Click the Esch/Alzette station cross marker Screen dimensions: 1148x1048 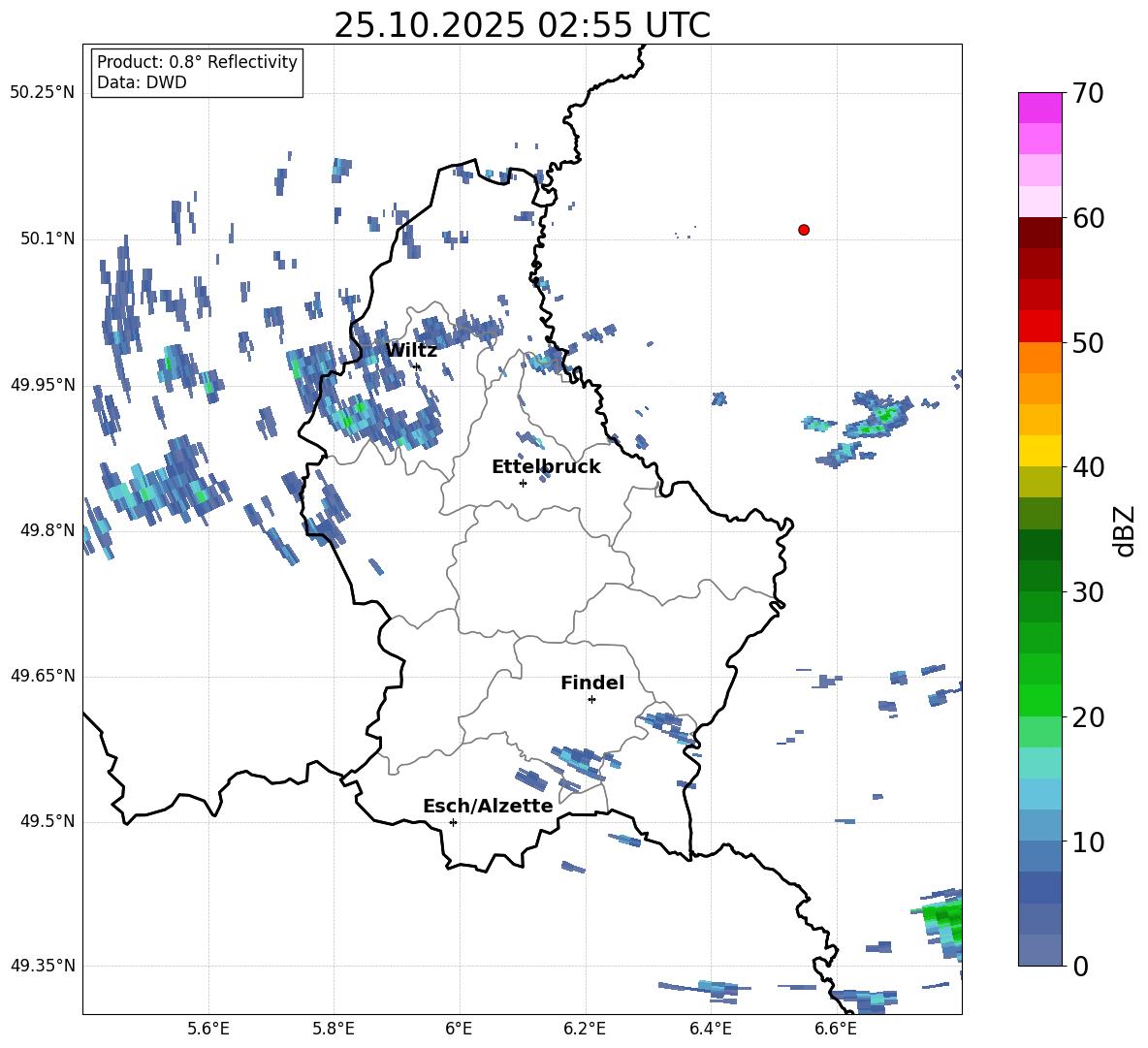click(453, 822)
